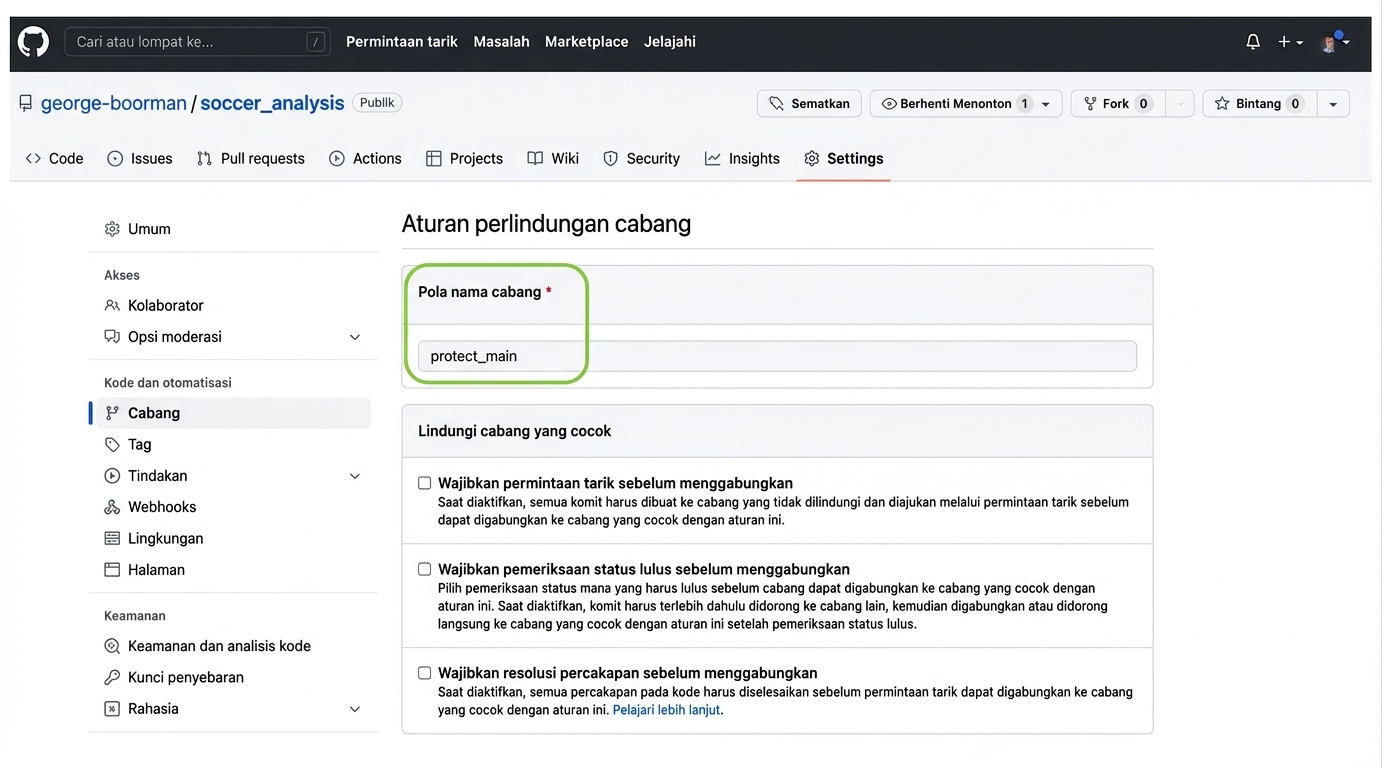Expand the Fork dropdown arrow
Screen dimensions: 1382x768
[1180, 104]
